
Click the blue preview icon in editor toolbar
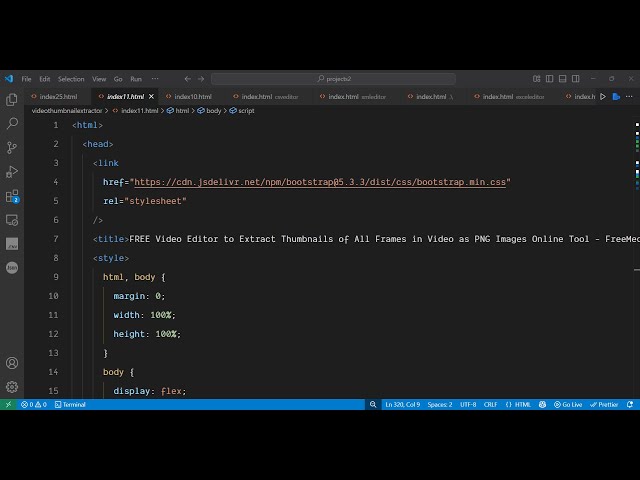click(616, 97)
